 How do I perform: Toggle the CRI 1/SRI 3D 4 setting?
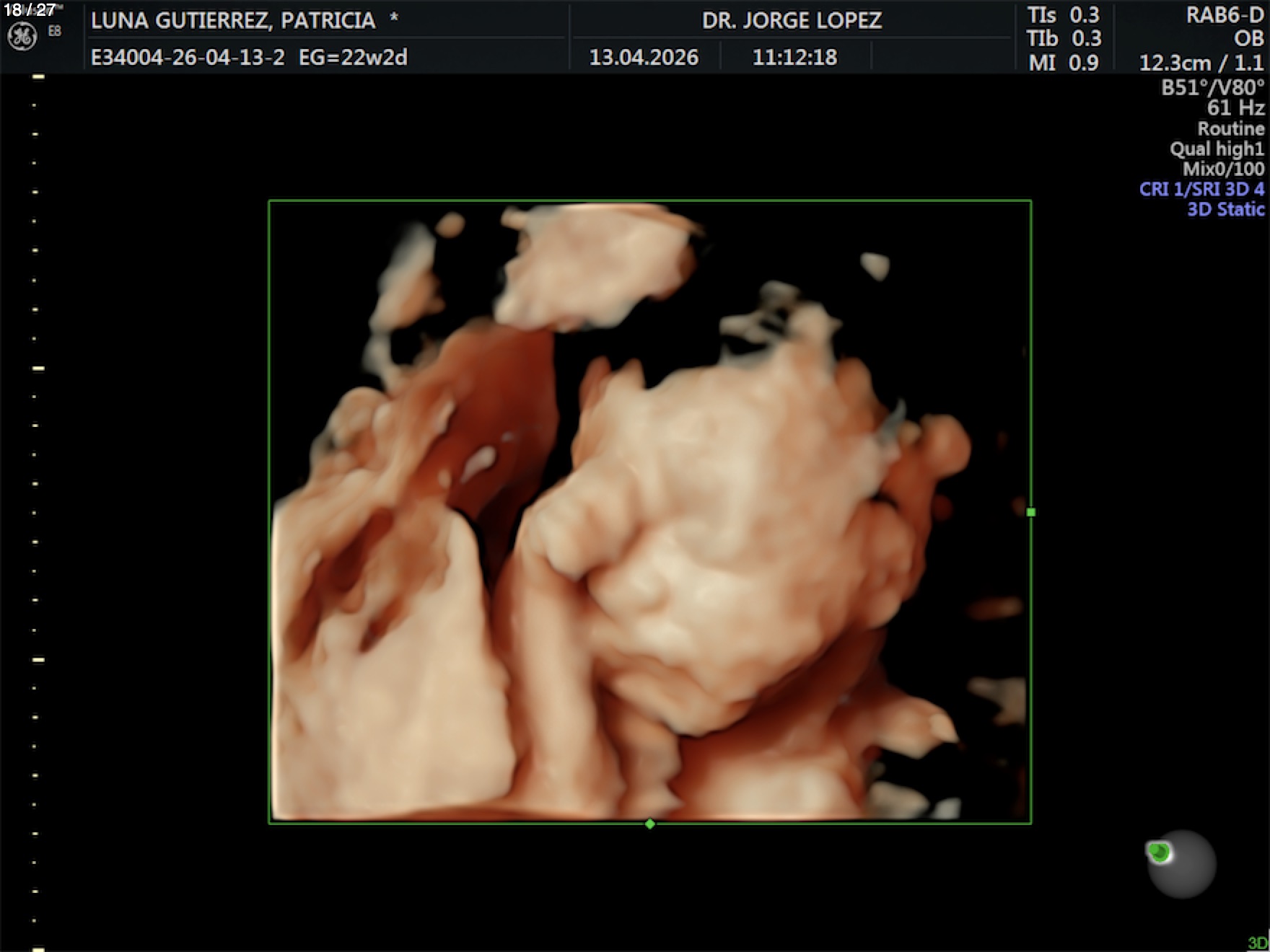click(x=1201, y=189)
